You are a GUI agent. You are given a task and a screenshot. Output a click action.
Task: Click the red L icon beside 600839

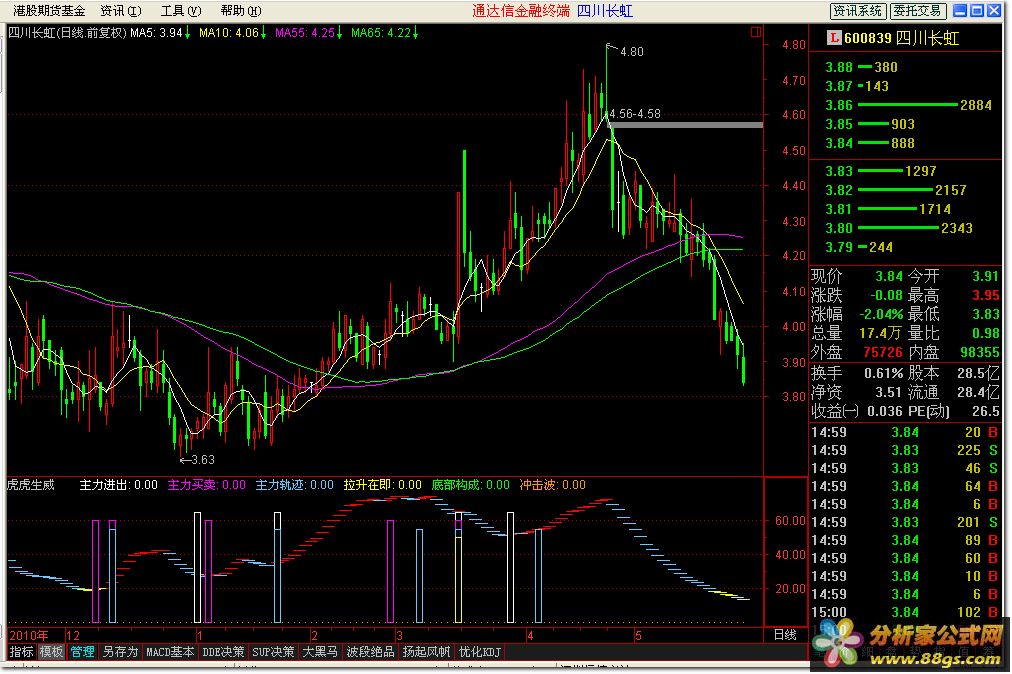pyautogui.click(x=834, y=37)
